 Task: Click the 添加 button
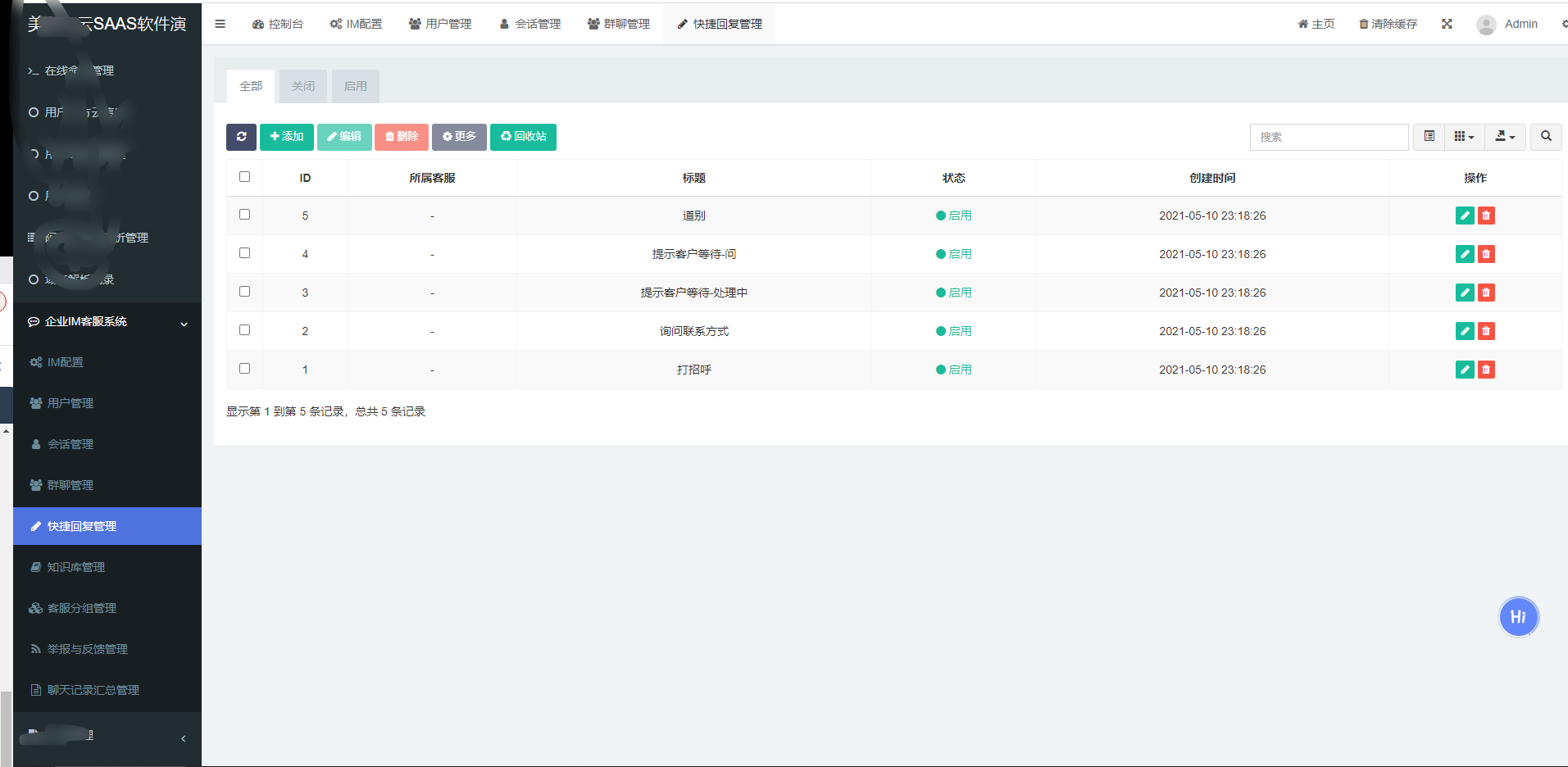click(x=287, y=137)
